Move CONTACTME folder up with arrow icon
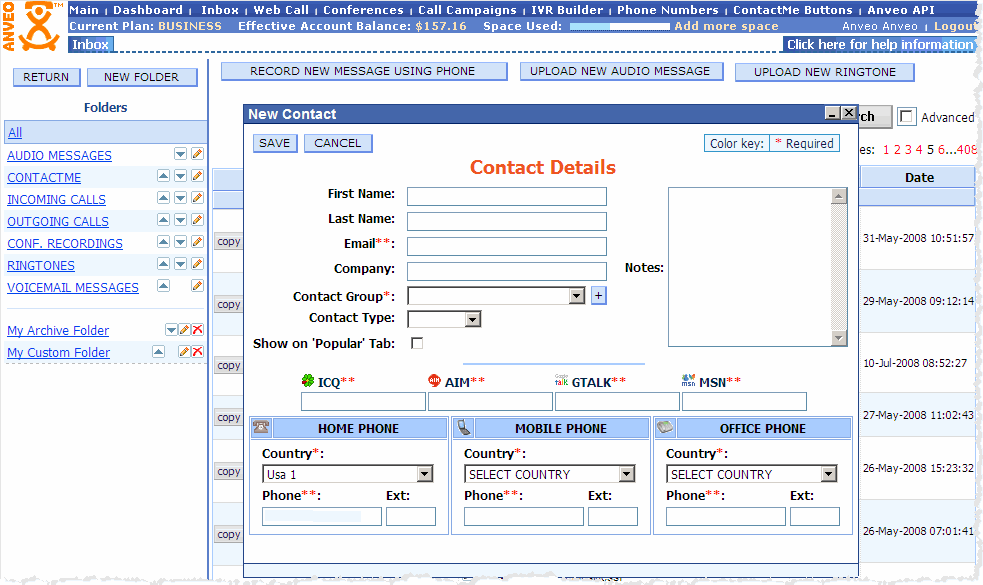Screen dimensions: 983x585 click(x=164, y=176)
